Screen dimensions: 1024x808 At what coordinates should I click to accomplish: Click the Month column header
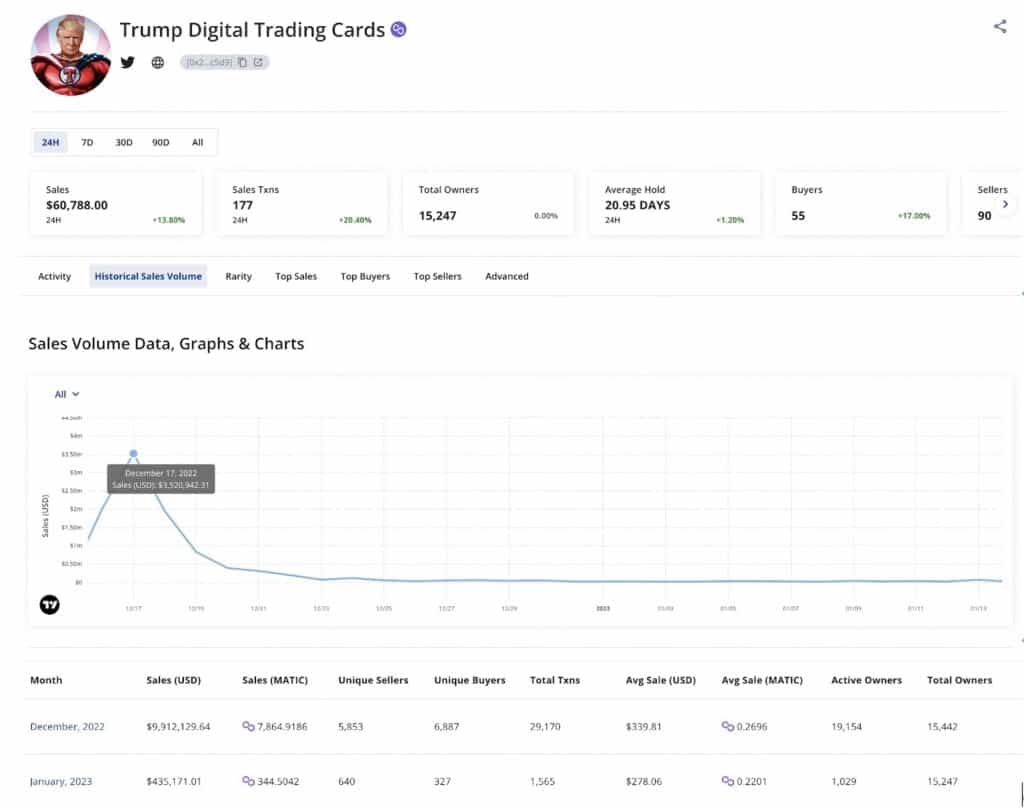46,680
